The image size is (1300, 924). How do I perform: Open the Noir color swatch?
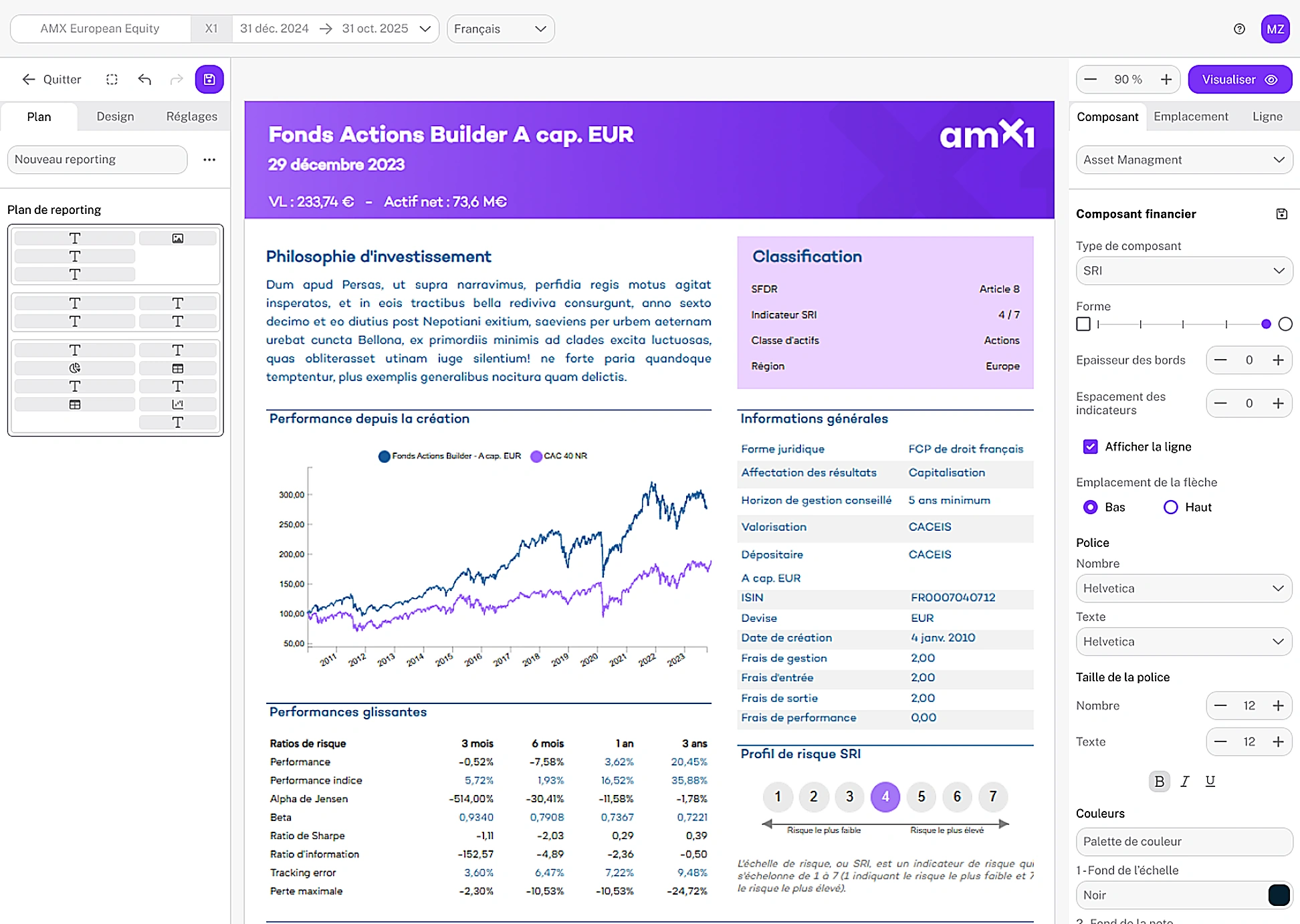(x=1279, y=895)
